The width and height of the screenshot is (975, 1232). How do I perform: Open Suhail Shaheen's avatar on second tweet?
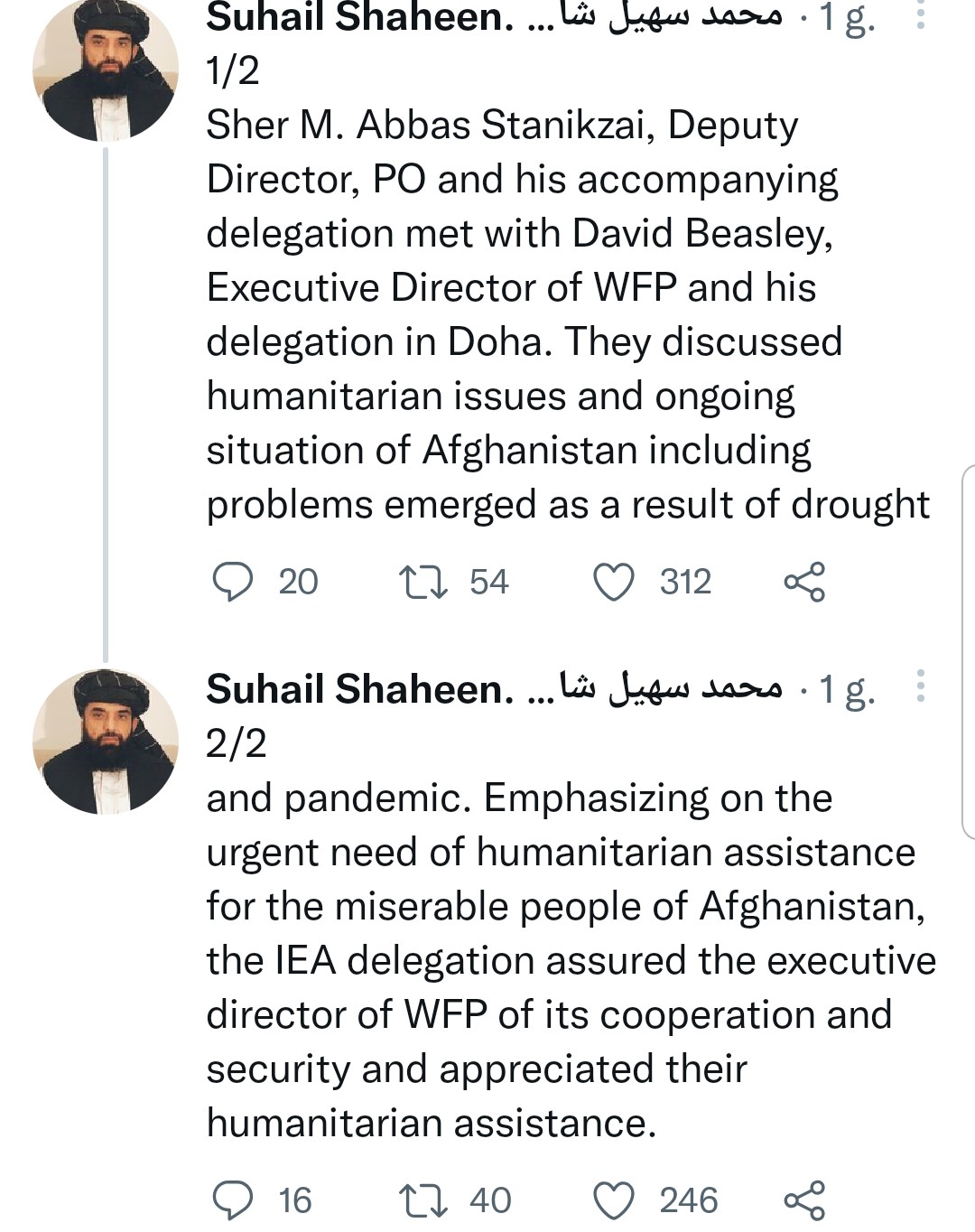pyautogui.click(x=105, y=740)
